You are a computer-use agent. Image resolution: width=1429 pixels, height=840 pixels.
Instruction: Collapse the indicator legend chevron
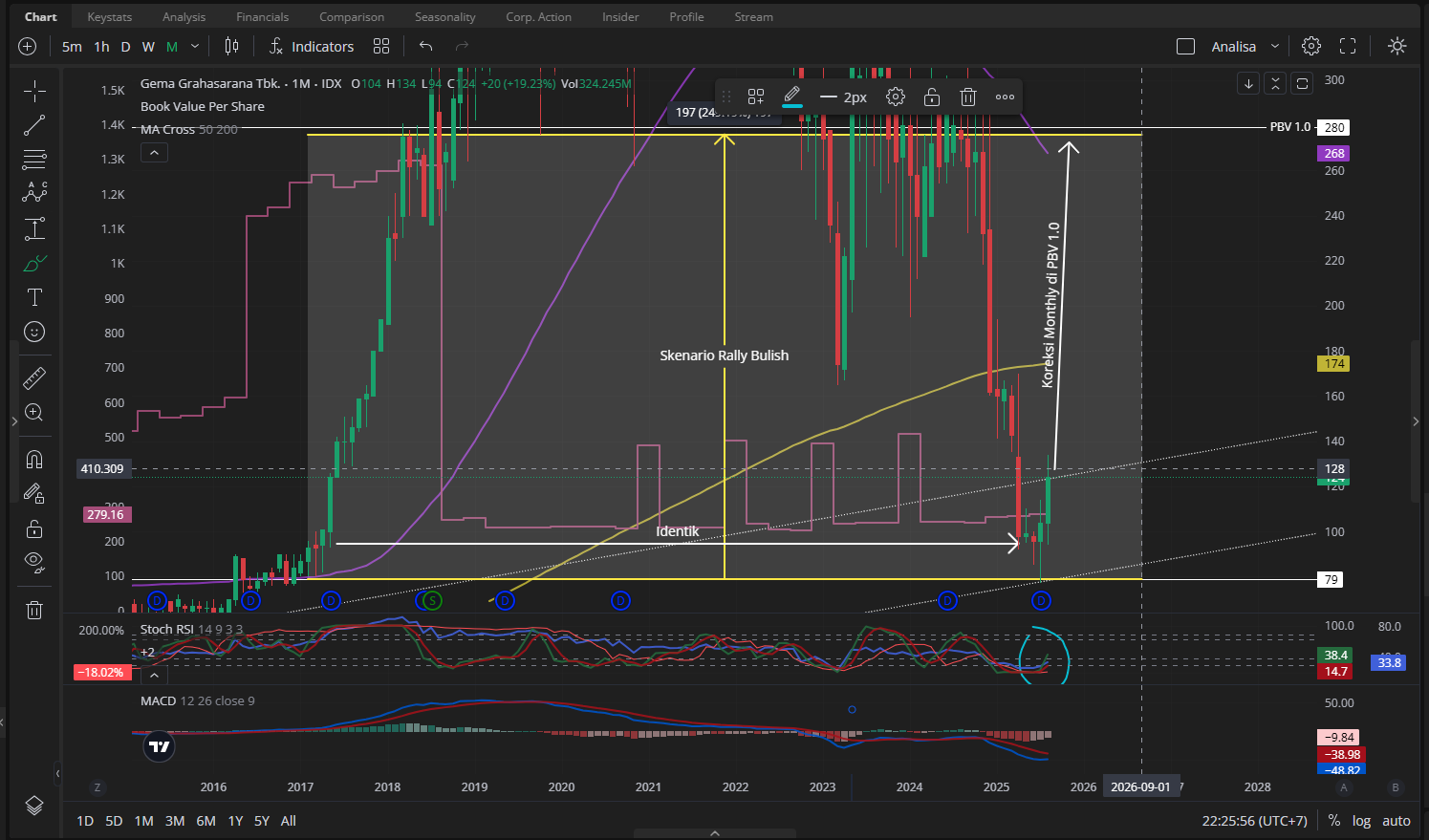click(154, 153)
